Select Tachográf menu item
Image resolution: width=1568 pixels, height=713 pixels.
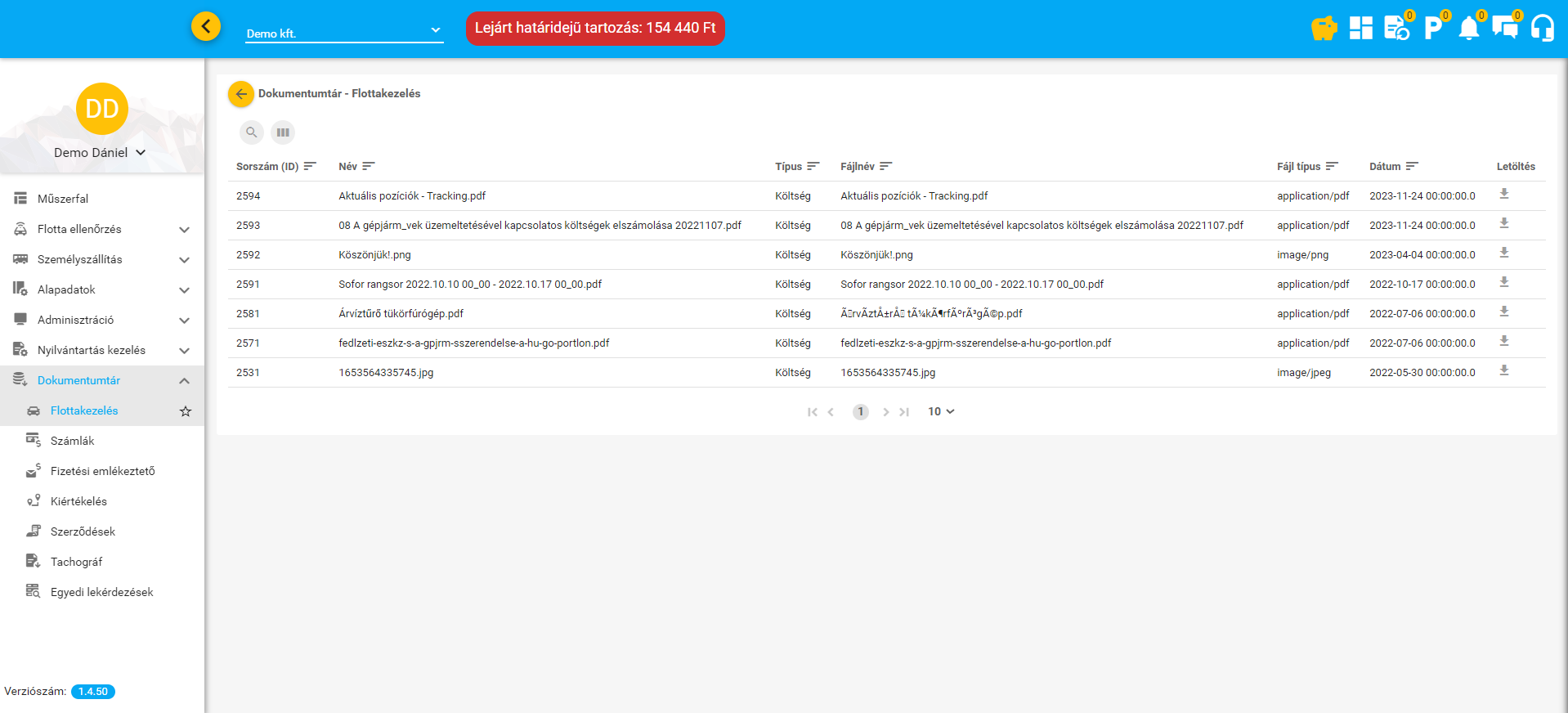pyautogui.click(x=76, y=562)
